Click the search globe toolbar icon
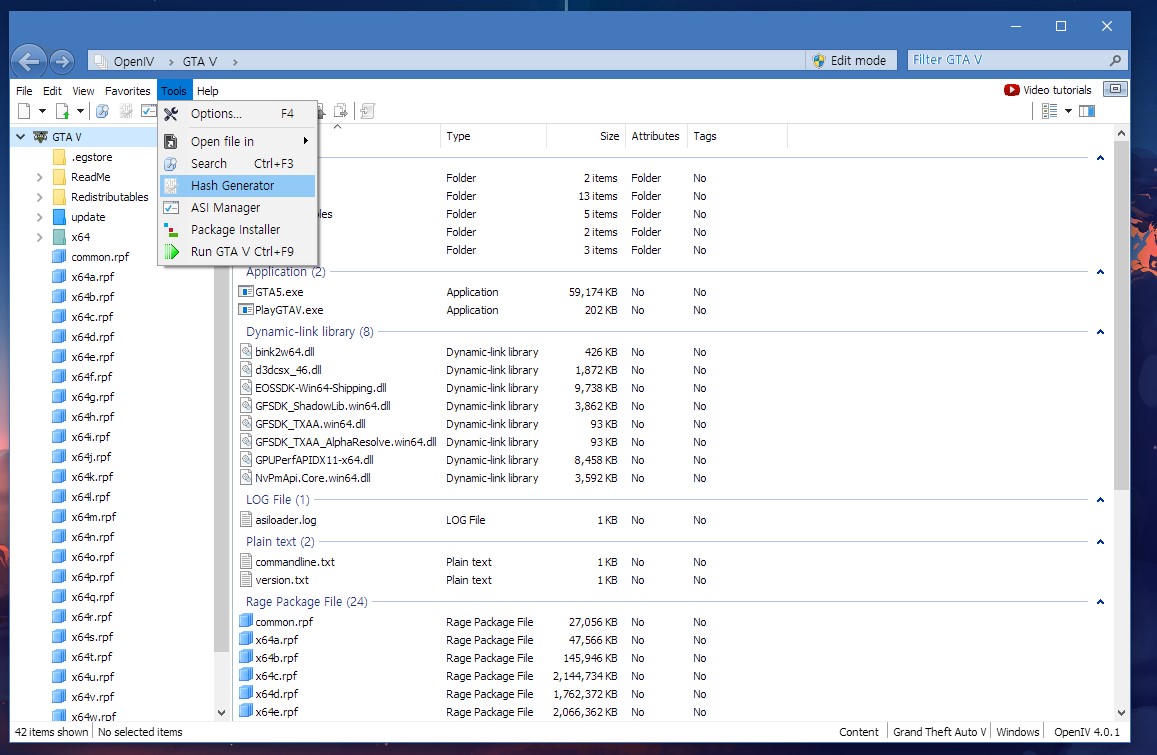This screenshot has height=755, width=1157. tap(103, 111)
